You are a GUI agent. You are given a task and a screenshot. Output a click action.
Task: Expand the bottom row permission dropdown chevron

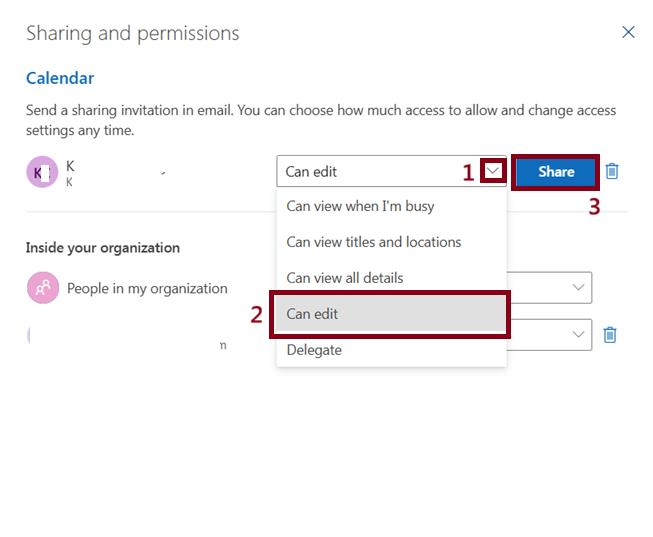(x=578, y=334)
